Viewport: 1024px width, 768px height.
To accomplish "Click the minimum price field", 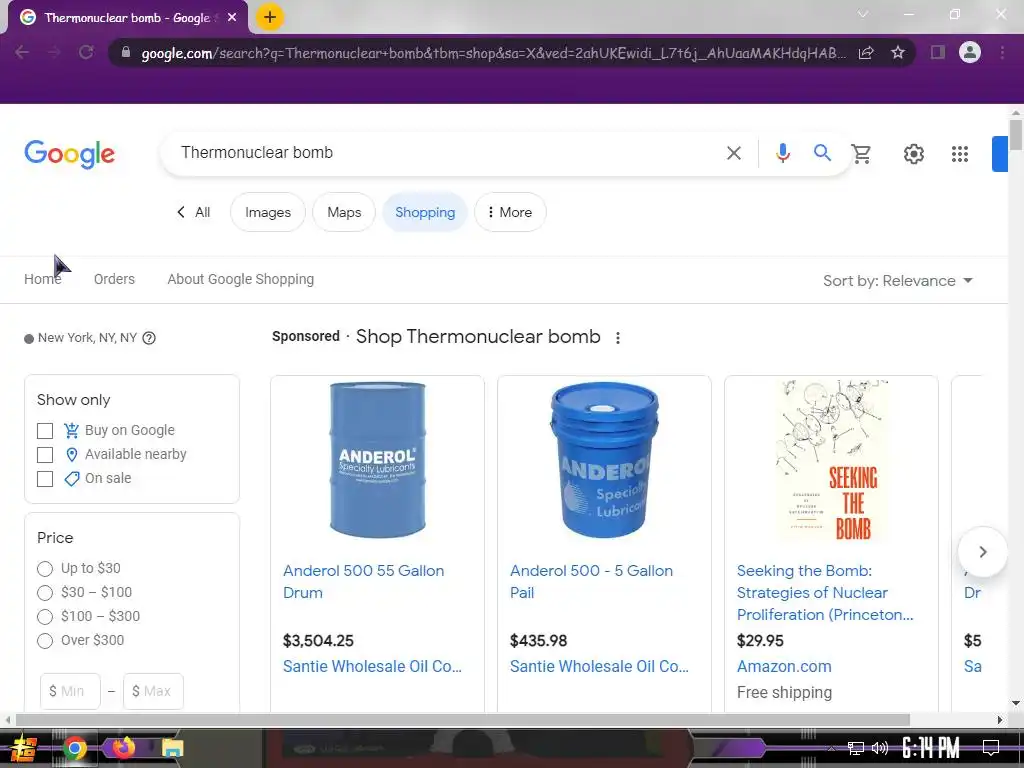I will click(70, 691).
